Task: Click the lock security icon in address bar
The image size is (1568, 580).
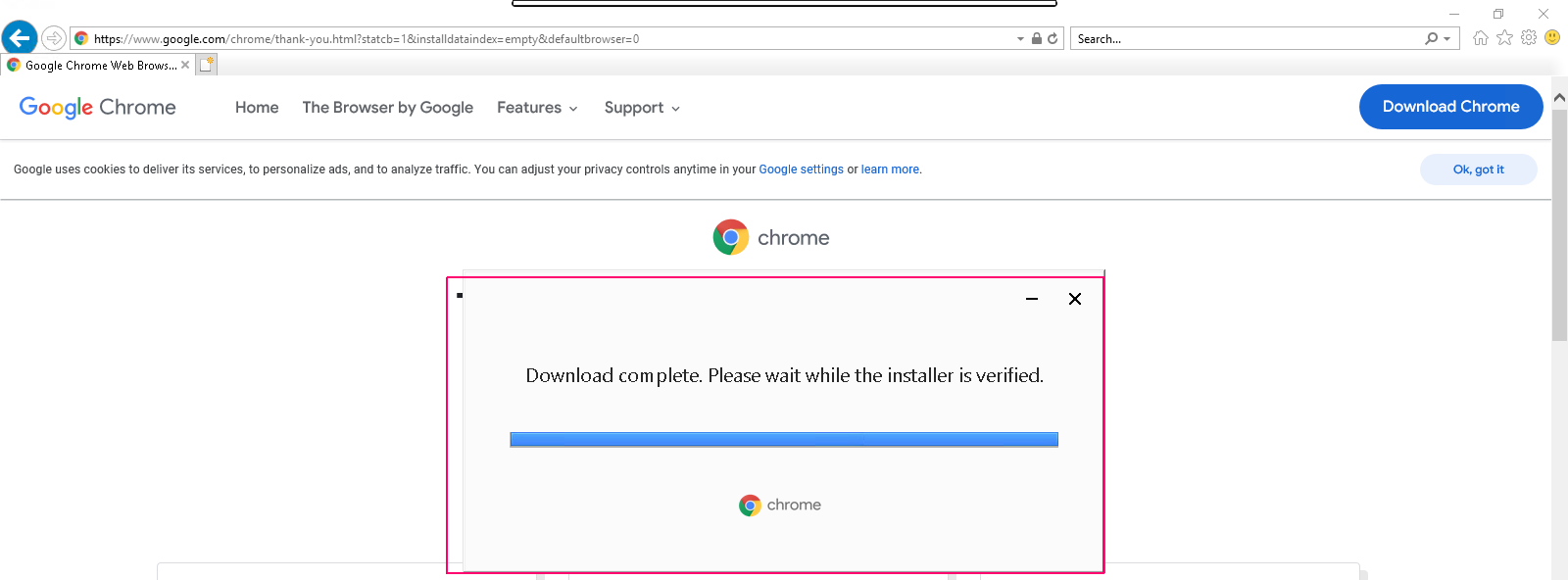Action: tap(1037, 38)
